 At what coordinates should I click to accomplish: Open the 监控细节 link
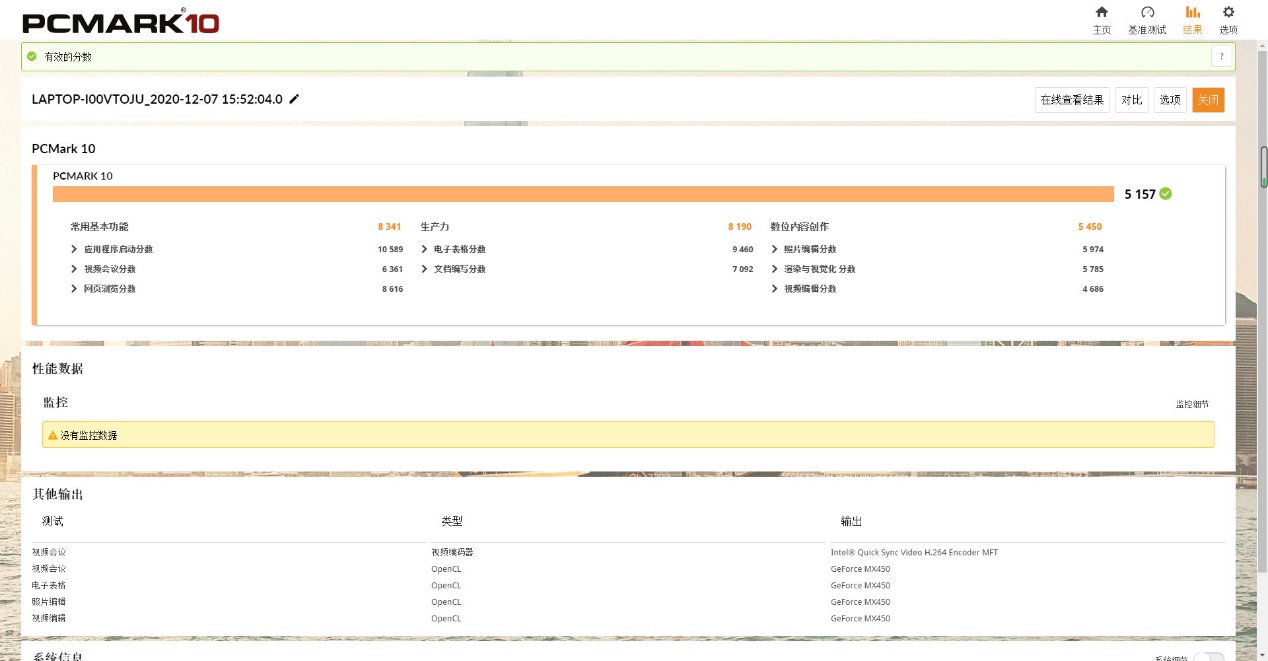coord(1192,404)
